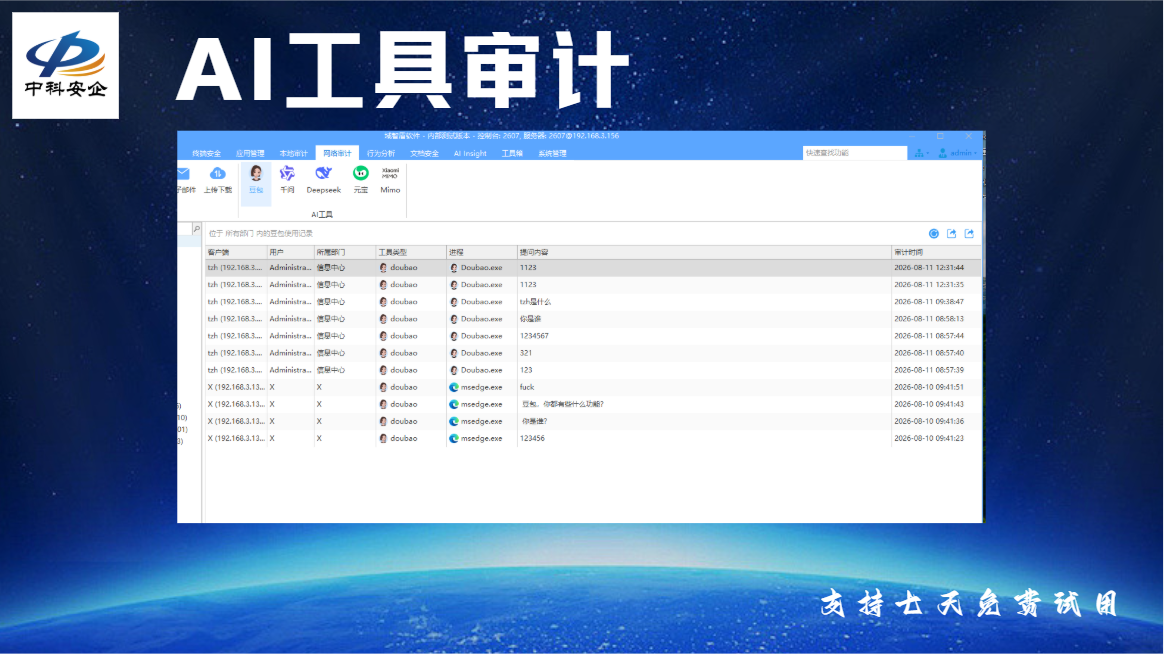
Task: Open the 工具箱 tab
Action: click(x=512, y=154)
